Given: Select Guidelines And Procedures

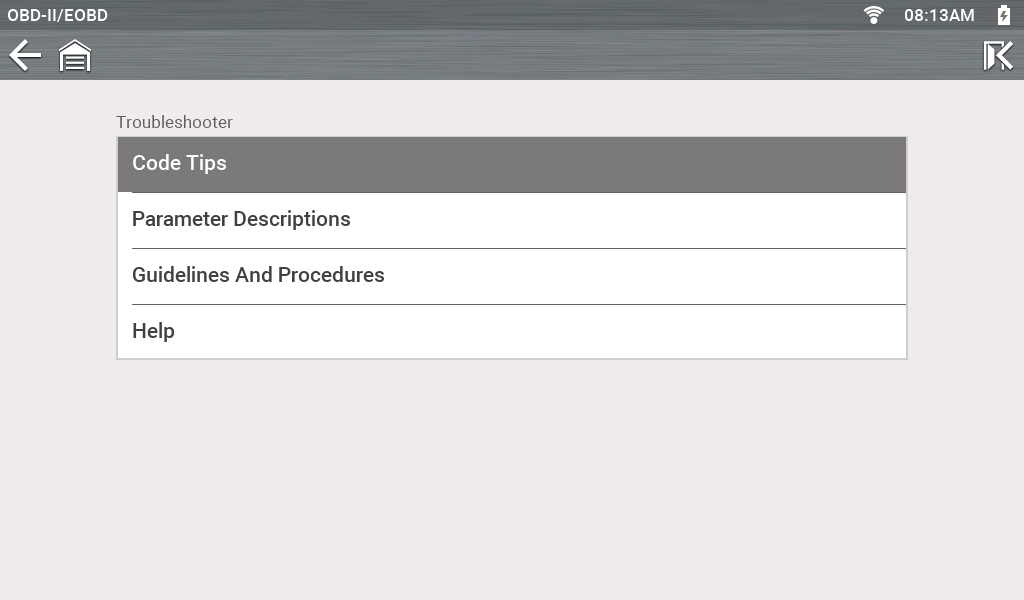Looking at the screenshot, I should (x=511, y=276).
